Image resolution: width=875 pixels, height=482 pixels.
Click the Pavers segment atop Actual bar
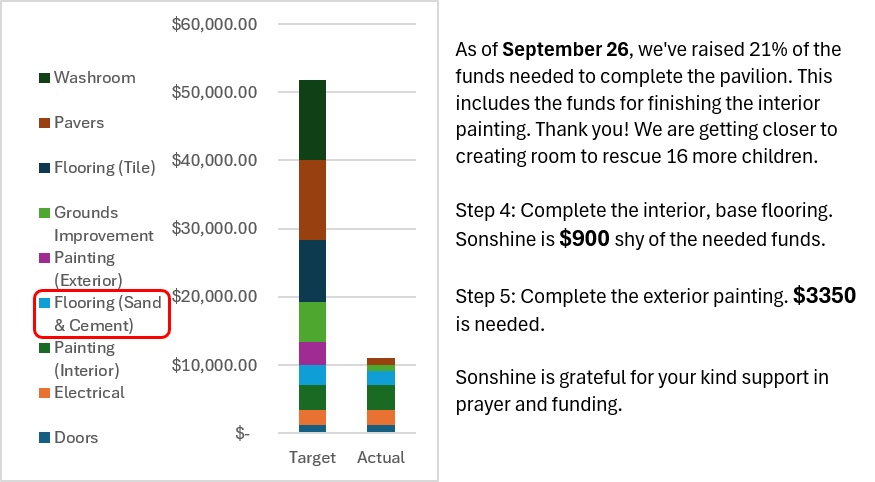pyautogui.click(x=381, y=362)
